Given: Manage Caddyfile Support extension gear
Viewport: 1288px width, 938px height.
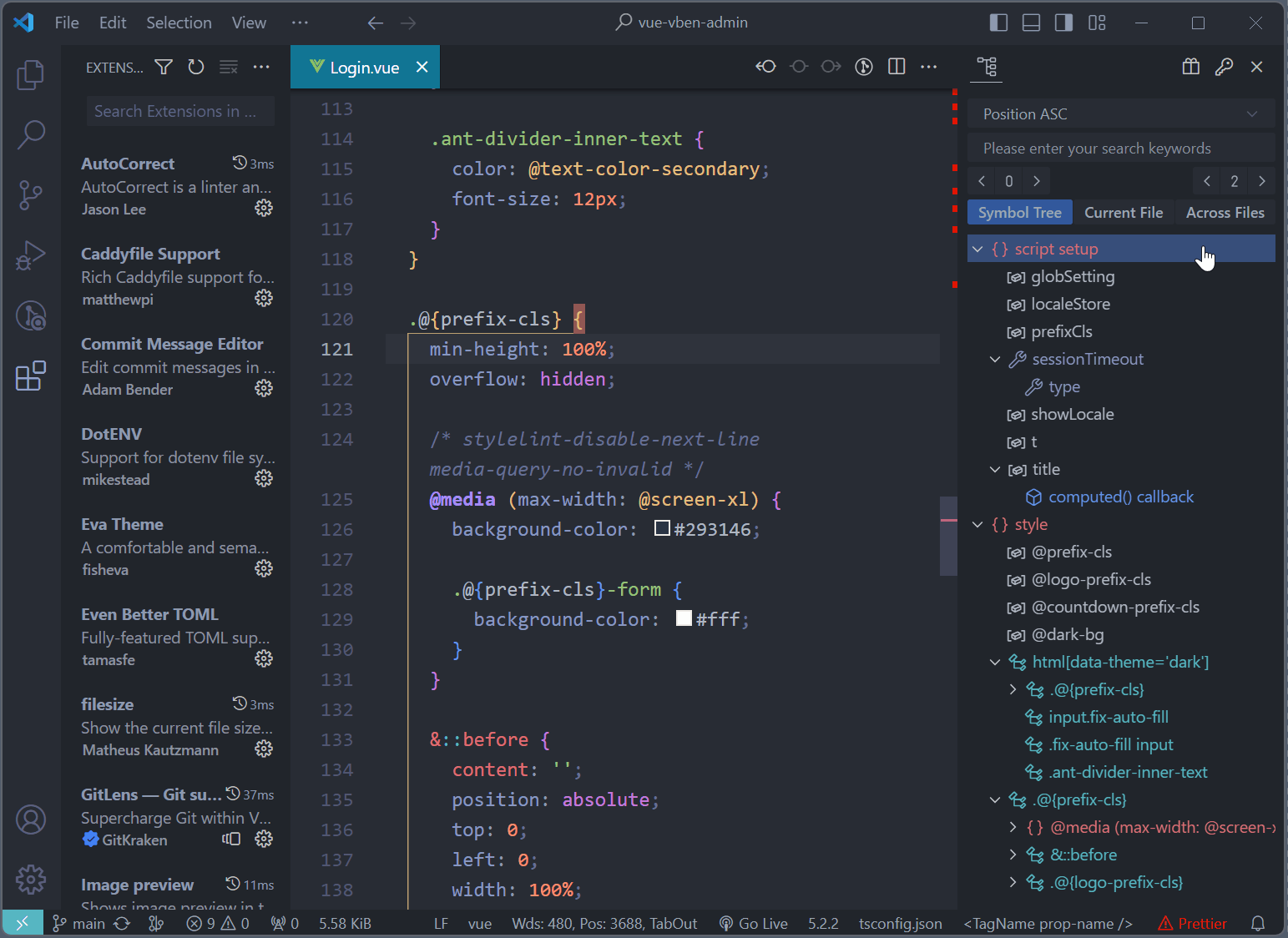Looking at the screenshot, I should (x=264, y=298).
